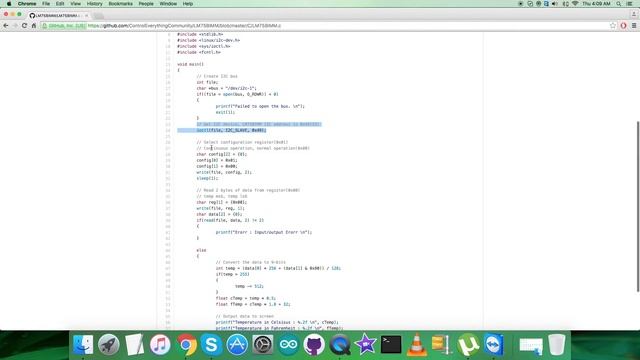
Task: Reload the GitHub page
Action: pos(24,26)
